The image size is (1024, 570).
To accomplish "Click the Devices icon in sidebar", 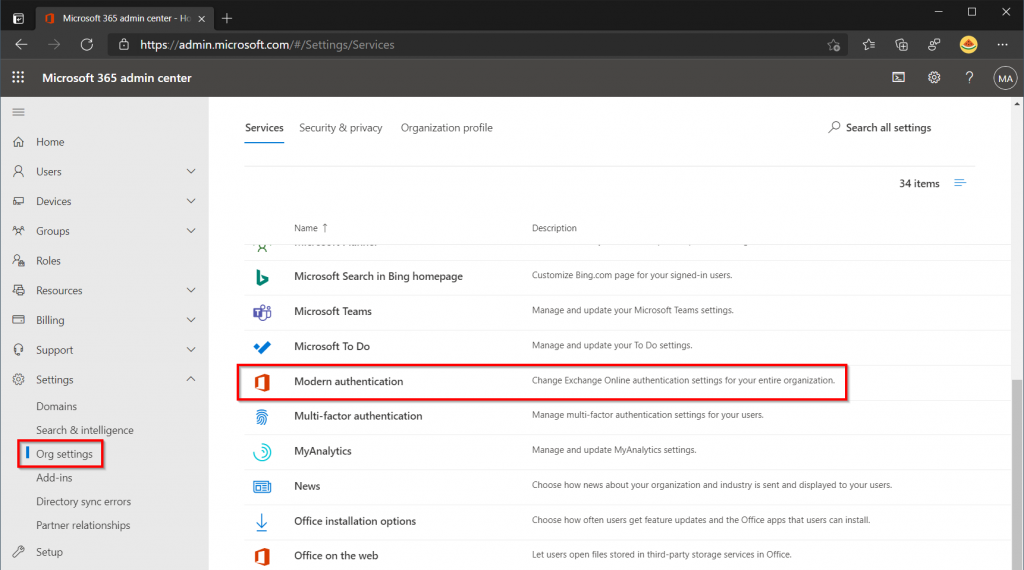I will coord(18,201).
